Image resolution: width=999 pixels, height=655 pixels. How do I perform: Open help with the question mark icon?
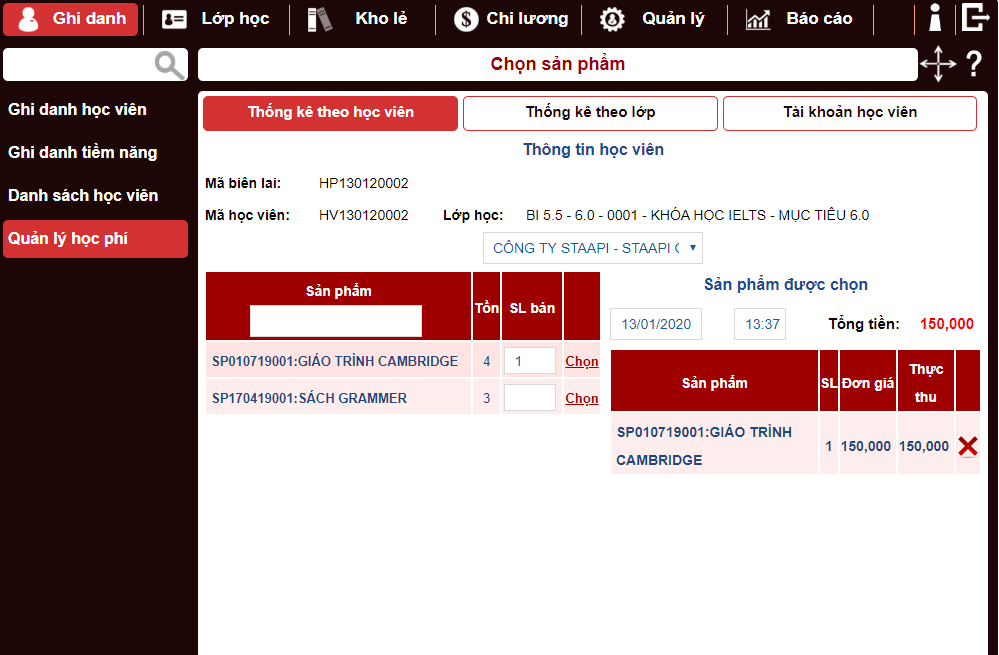(974, 65)
